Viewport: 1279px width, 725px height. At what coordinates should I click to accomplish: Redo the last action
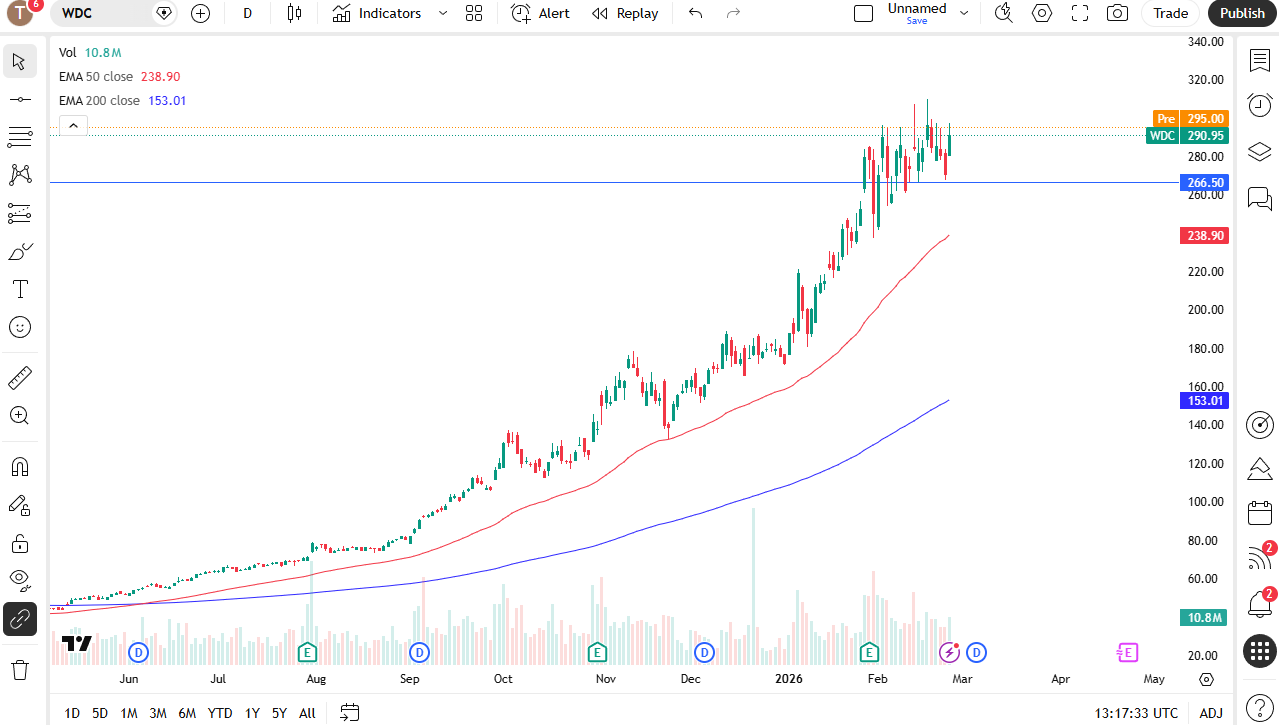[733, 13]
